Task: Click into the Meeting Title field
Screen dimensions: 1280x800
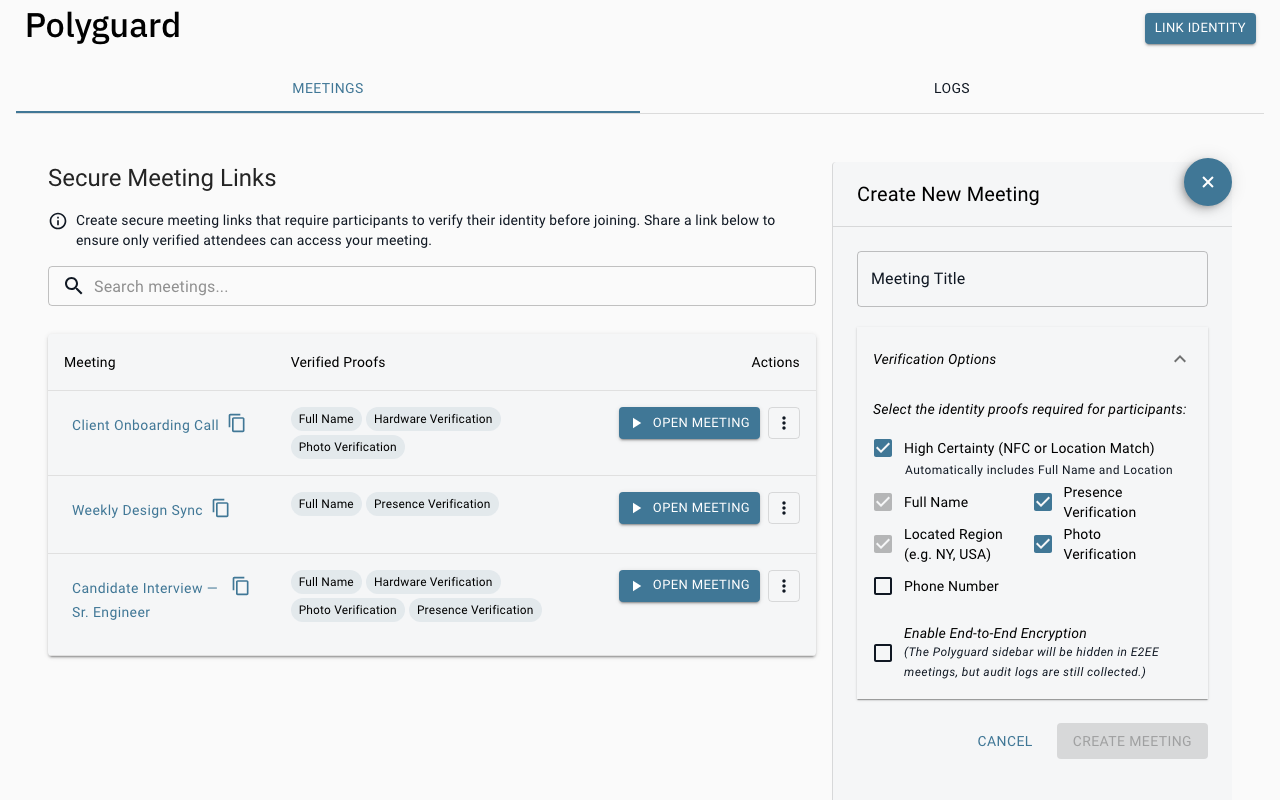Action: (1032, 279)
